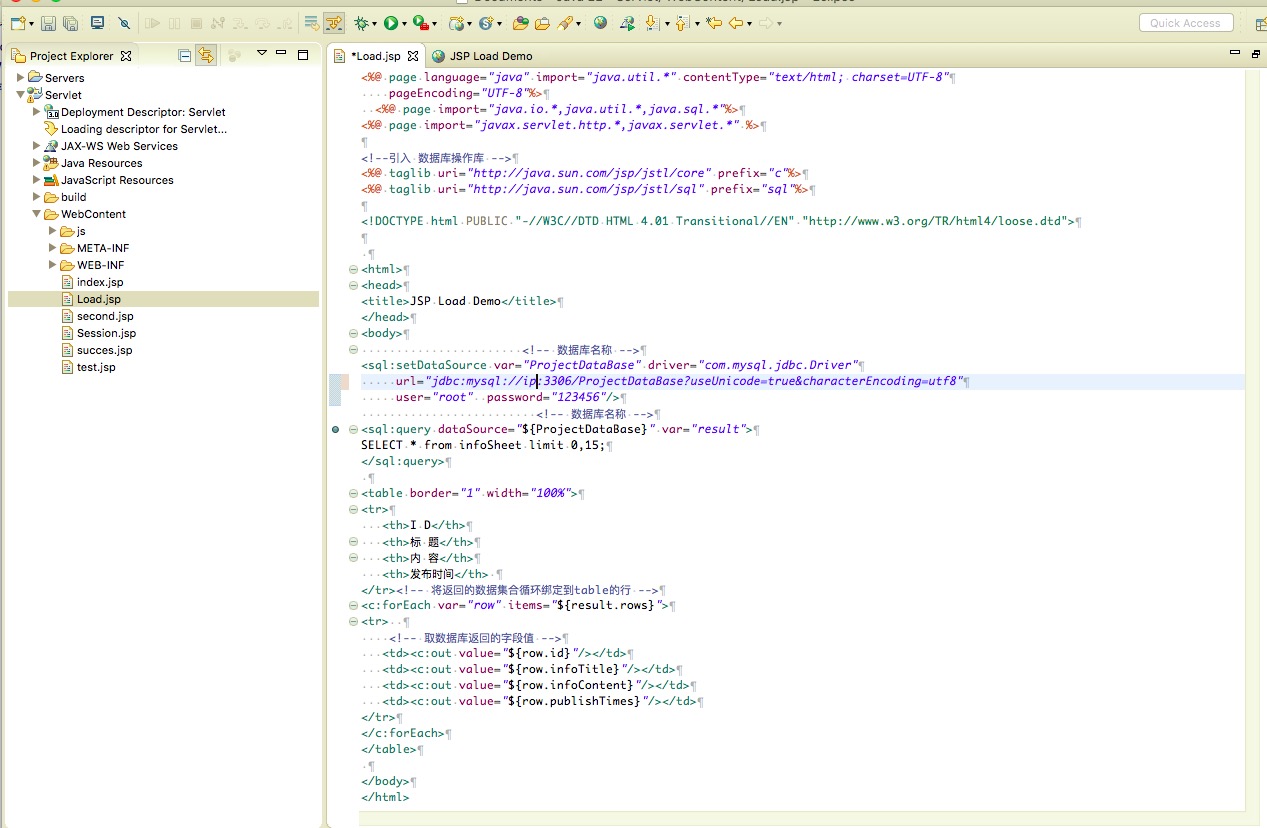The image size is (1267, 828).
Task: Minimize the editor area
Action: coord(1234,53)
